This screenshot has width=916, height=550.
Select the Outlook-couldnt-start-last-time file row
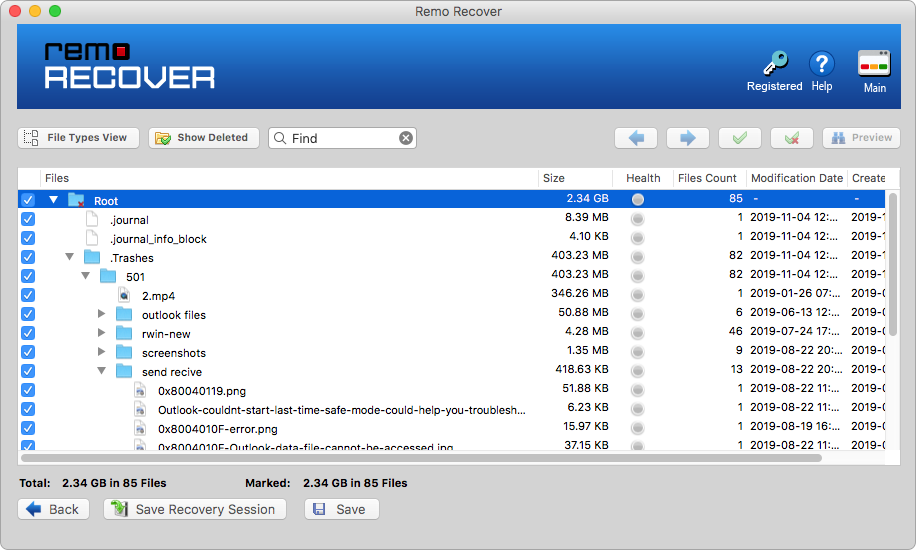453,409
